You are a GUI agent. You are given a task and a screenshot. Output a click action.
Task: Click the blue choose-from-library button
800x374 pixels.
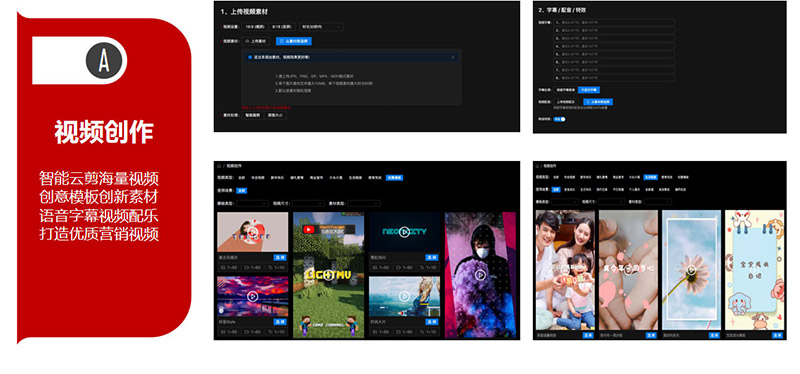click(293, 41)
